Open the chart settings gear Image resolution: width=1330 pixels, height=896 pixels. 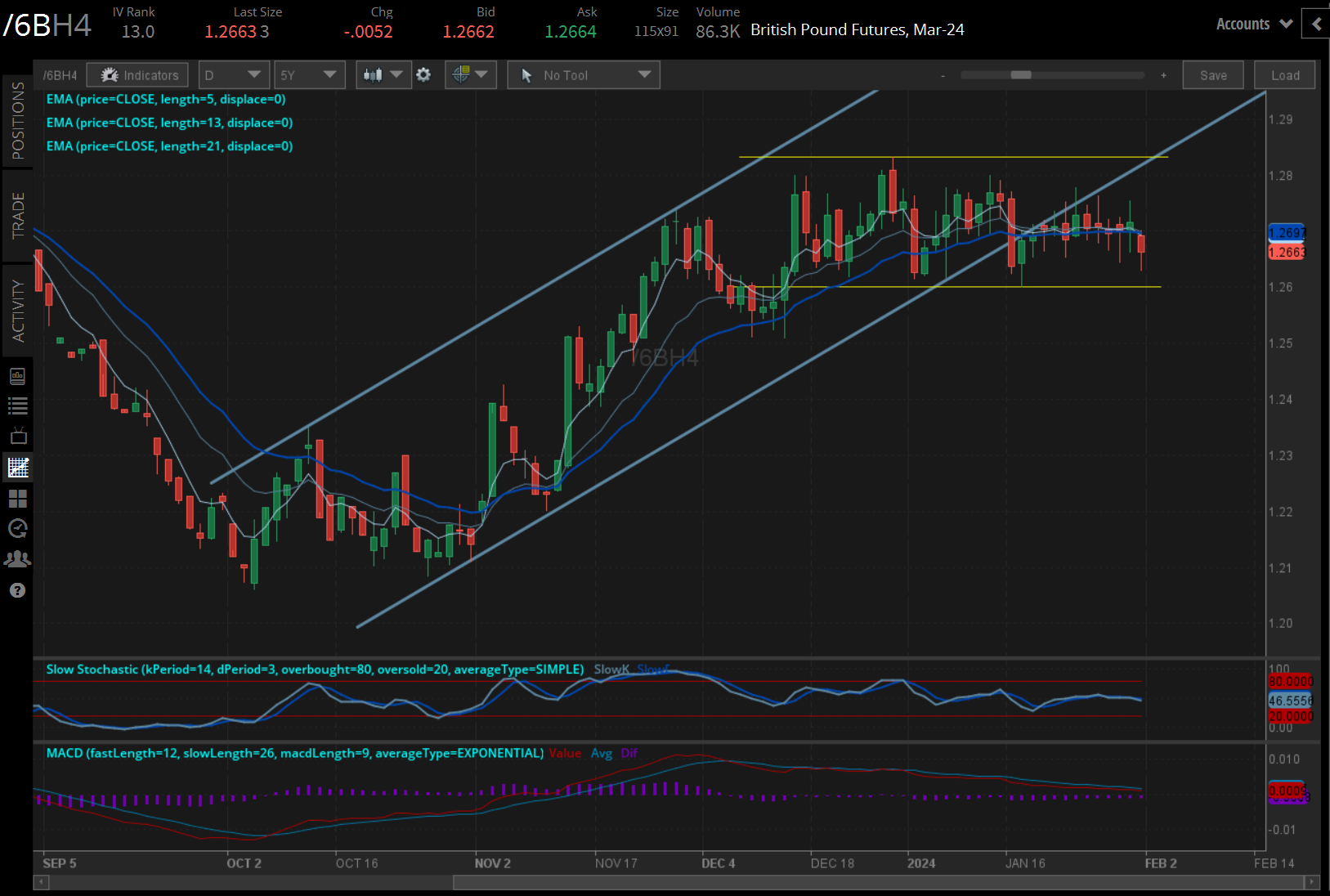[x=423, y=75]
